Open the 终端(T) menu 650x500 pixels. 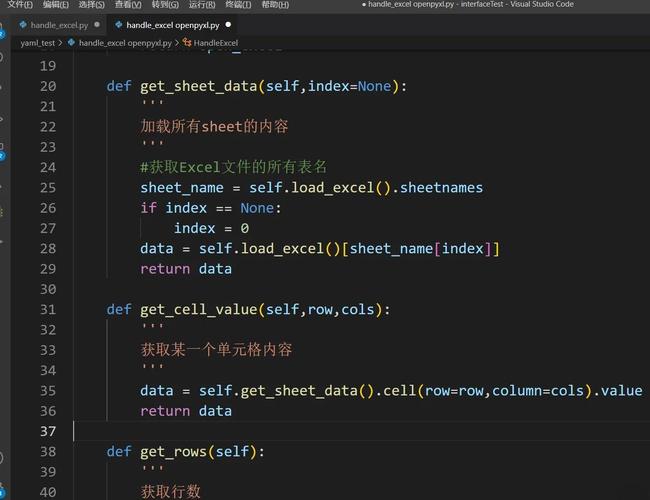238,5
